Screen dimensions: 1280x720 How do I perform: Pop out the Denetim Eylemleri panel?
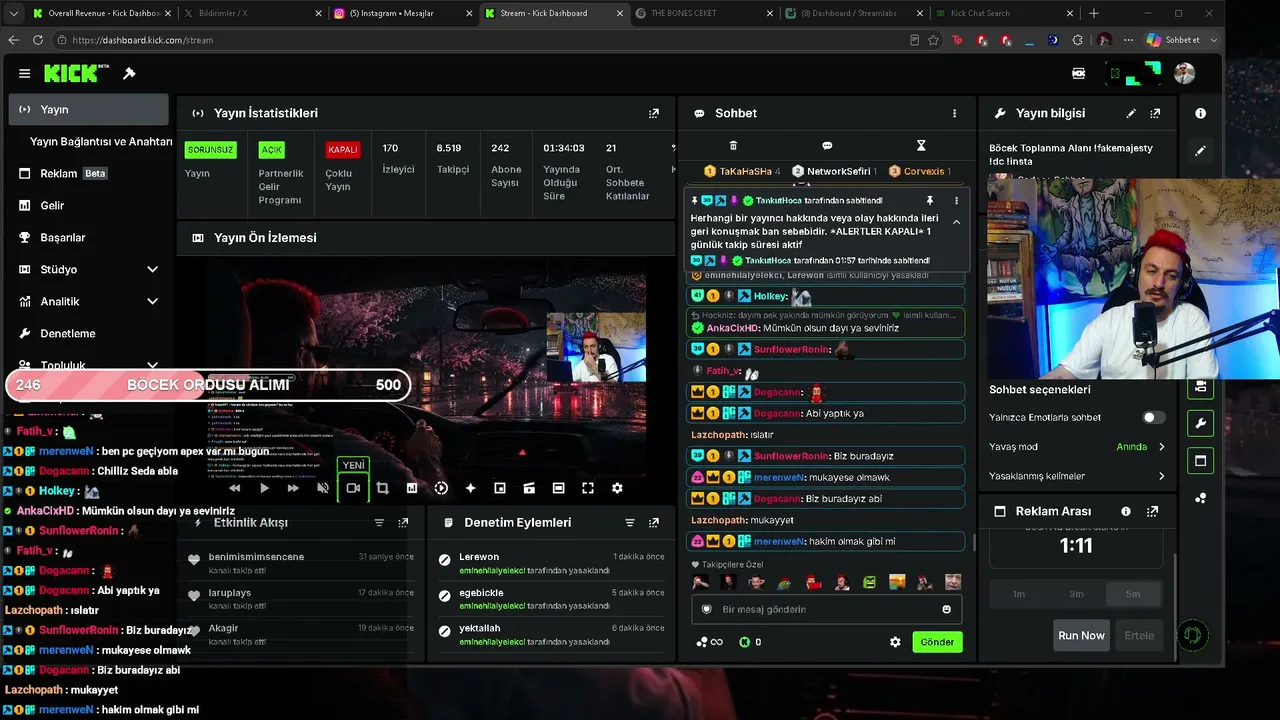click(x=654, y=523)
